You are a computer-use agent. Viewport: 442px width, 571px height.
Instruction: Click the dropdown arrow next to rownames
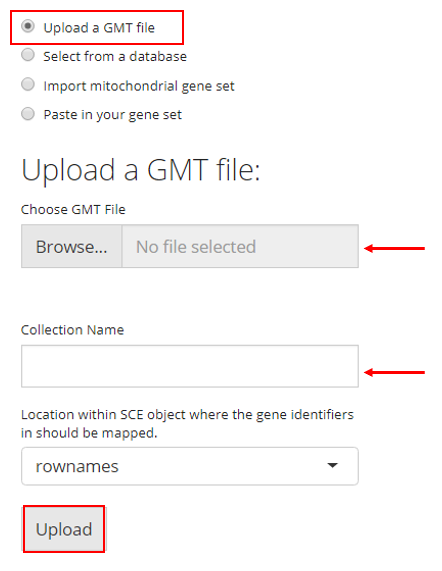click(332, 465)
